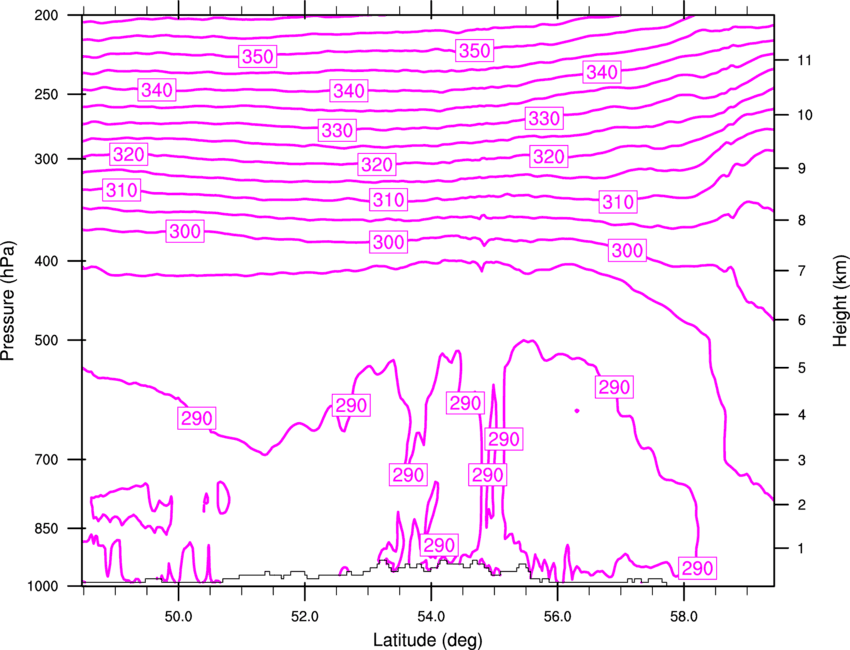Pick the 7 km height tick label

[x=801, y=271]
